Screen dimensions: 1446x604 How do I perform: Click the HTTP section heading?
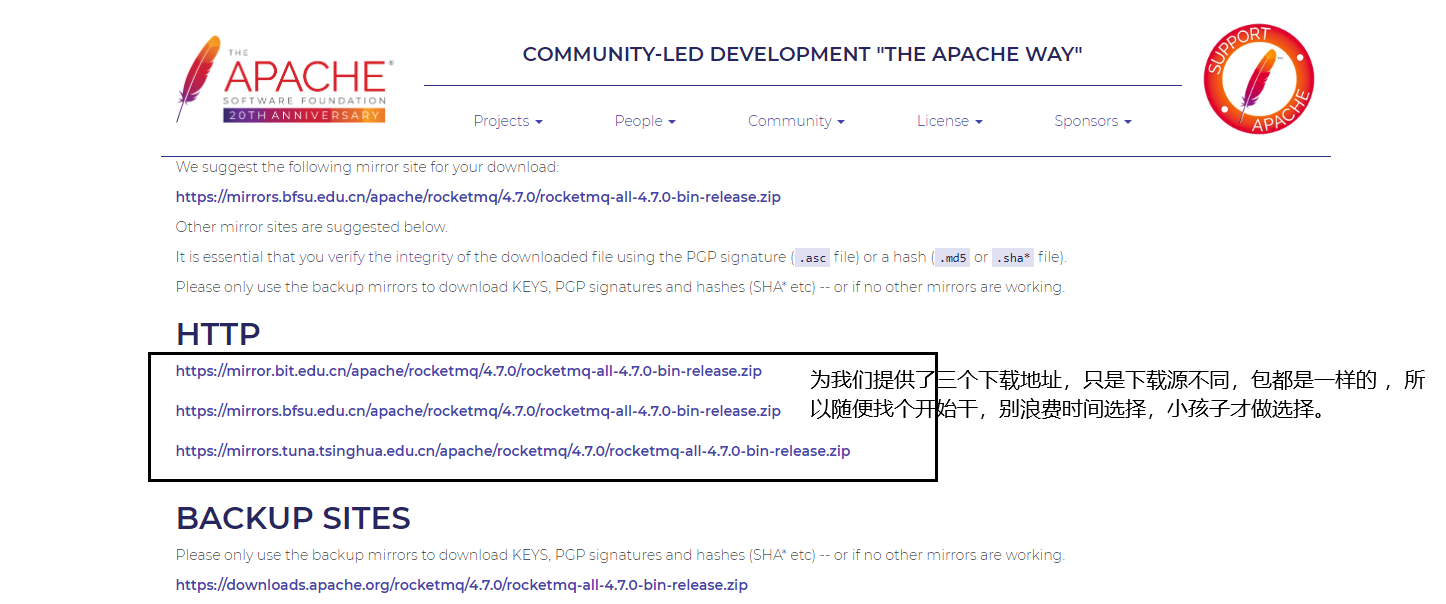click(218, 333)
